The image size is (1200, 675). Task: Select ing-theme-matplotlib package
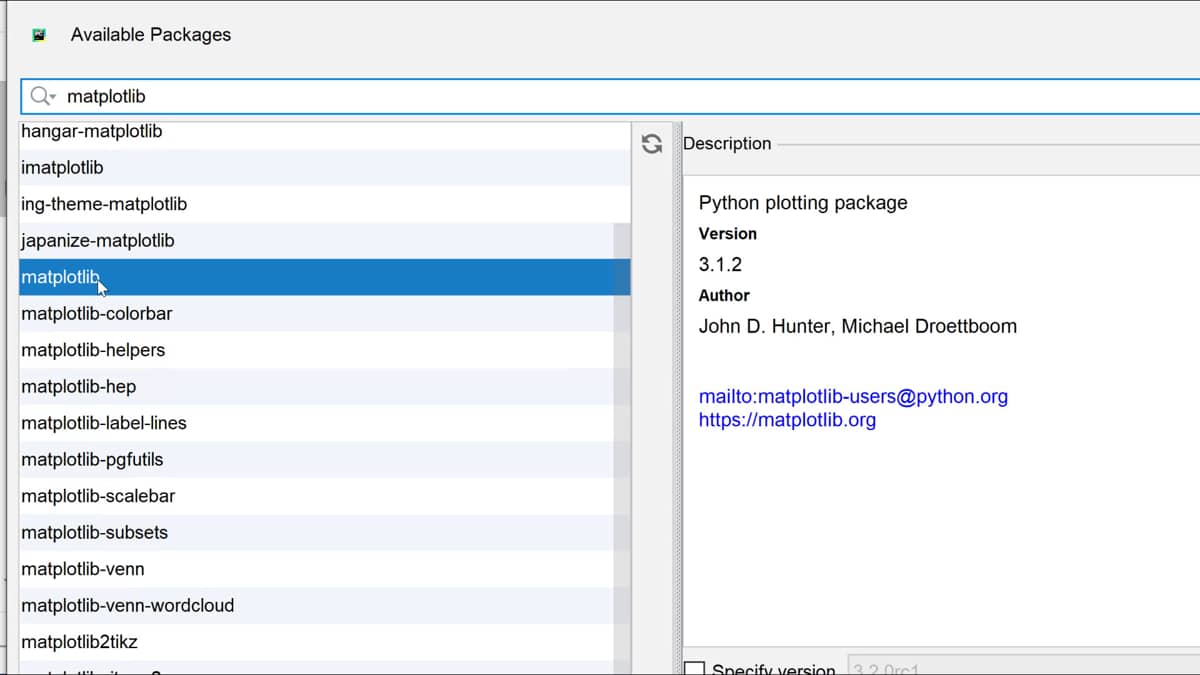click(325, 204)
